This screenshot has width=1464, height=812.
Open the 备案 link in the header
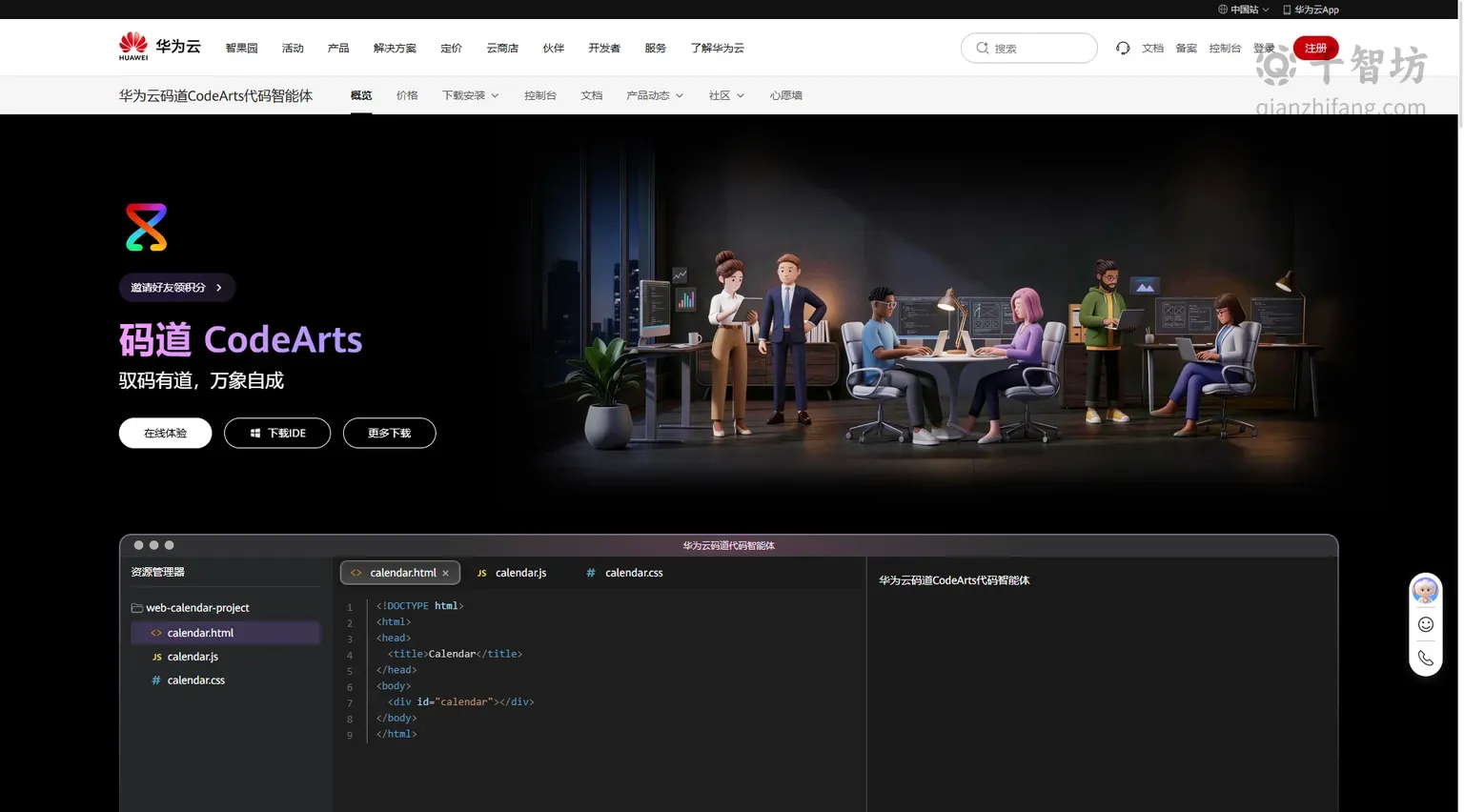tap(1187, 48)
